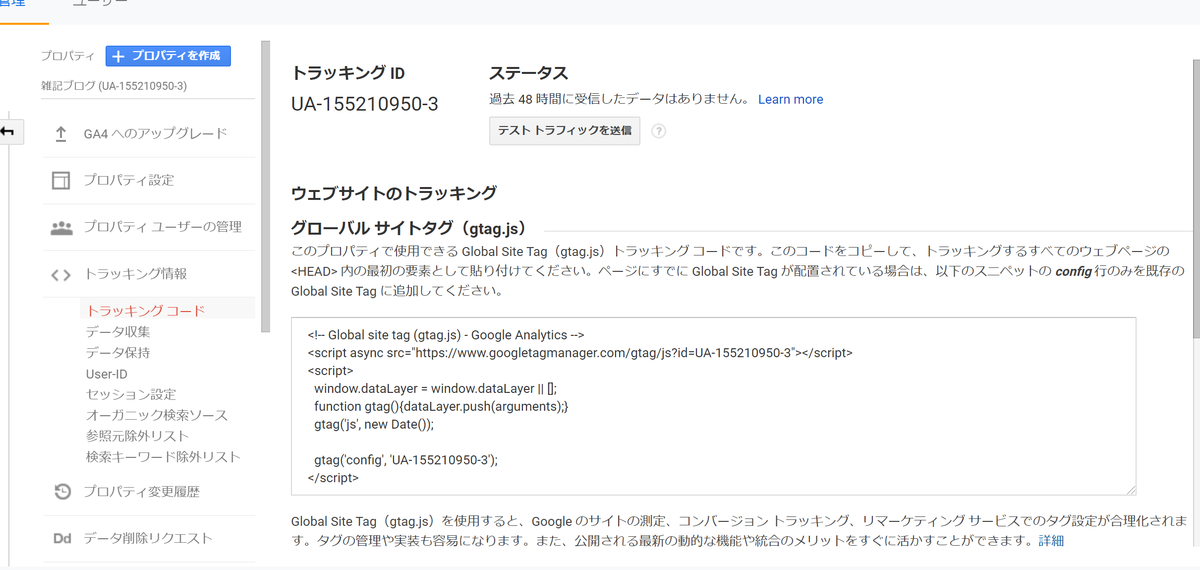1200x570 pixels.
Task: Open データ削除リクエスト menu item
Action: point(148,538)
